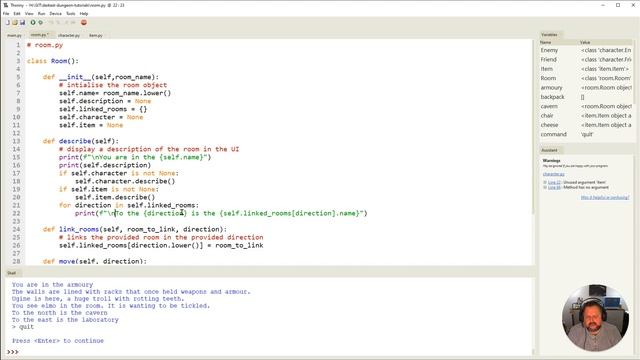Start debugging with the Debug icon
640x360 pixels.
(x=40, y=22)
